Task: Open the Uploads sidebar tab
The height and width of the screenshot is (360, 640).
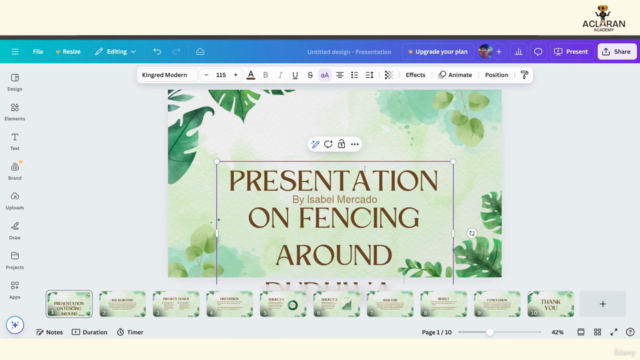Action: point(15,201)
